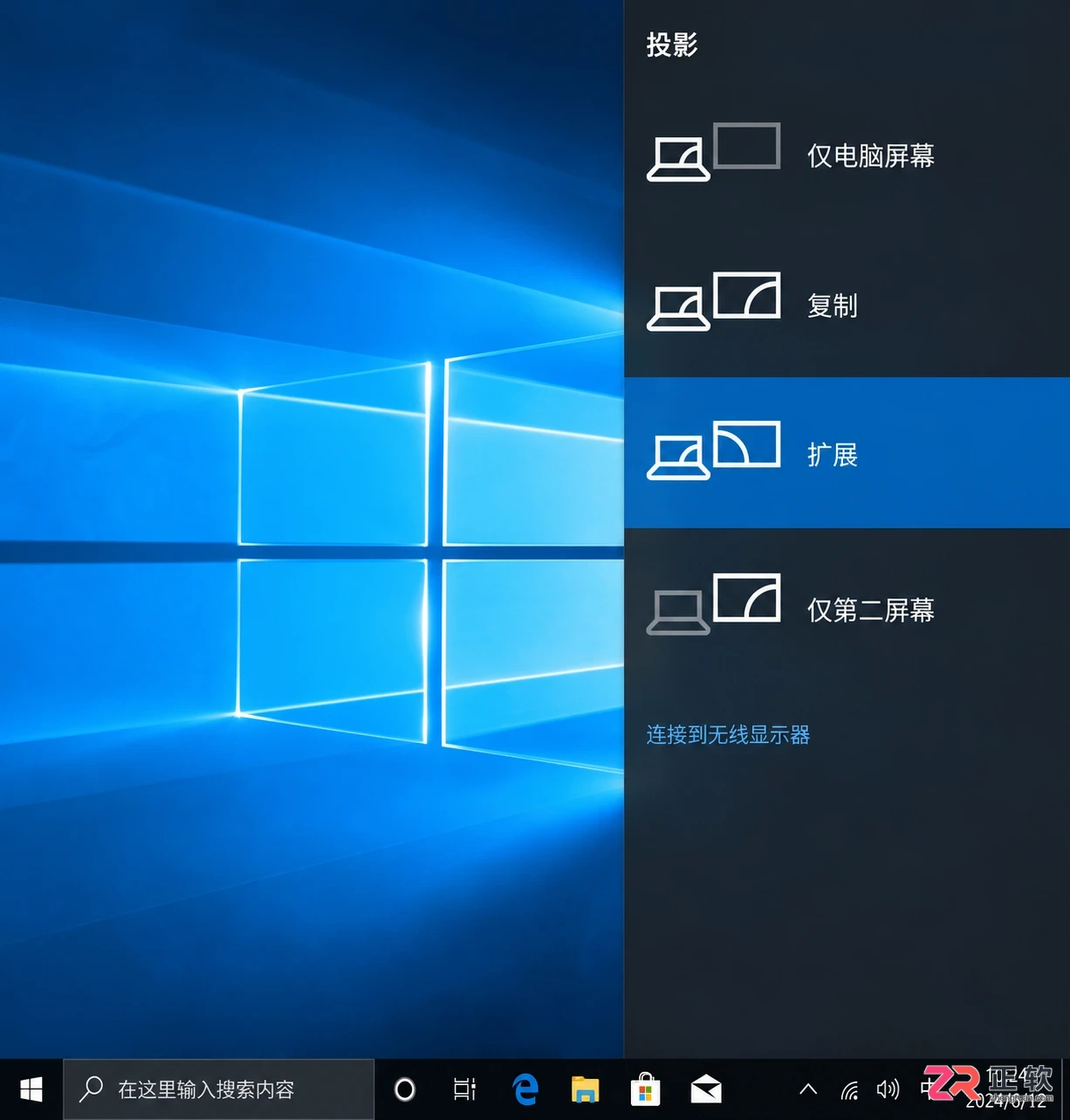Select the 仅电脑屏幕 projection option
Viewport: 1070px width, 1120px height.
(847, 155)
